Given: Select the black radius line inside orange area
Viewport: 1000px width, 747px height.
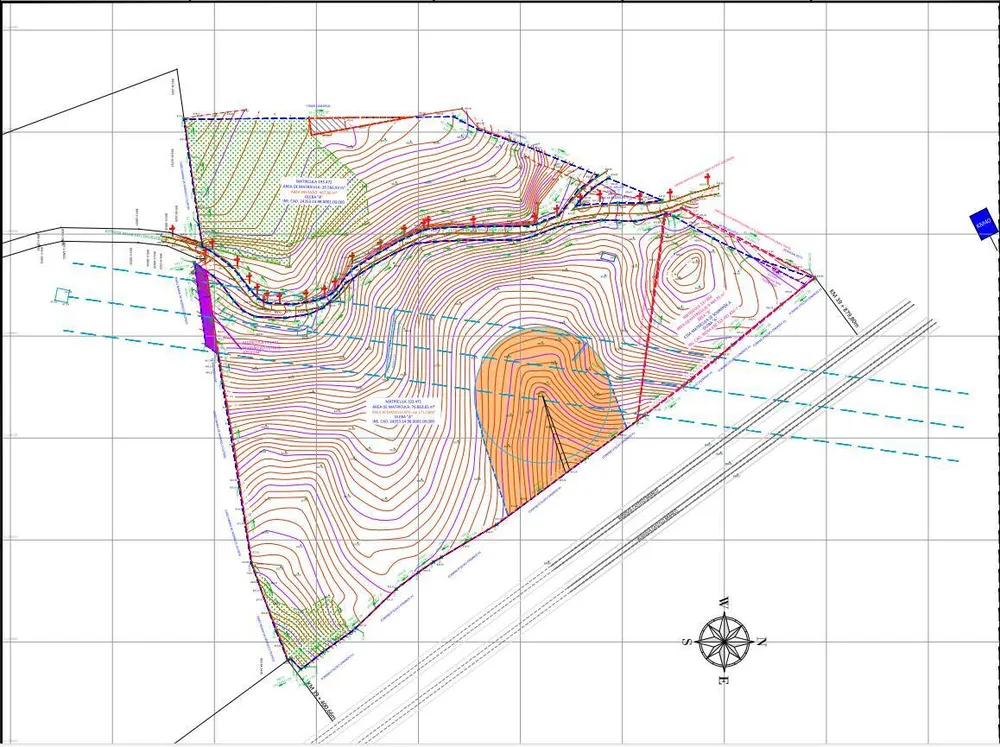Looking at the screenshot, I should [x=555, y=433].
